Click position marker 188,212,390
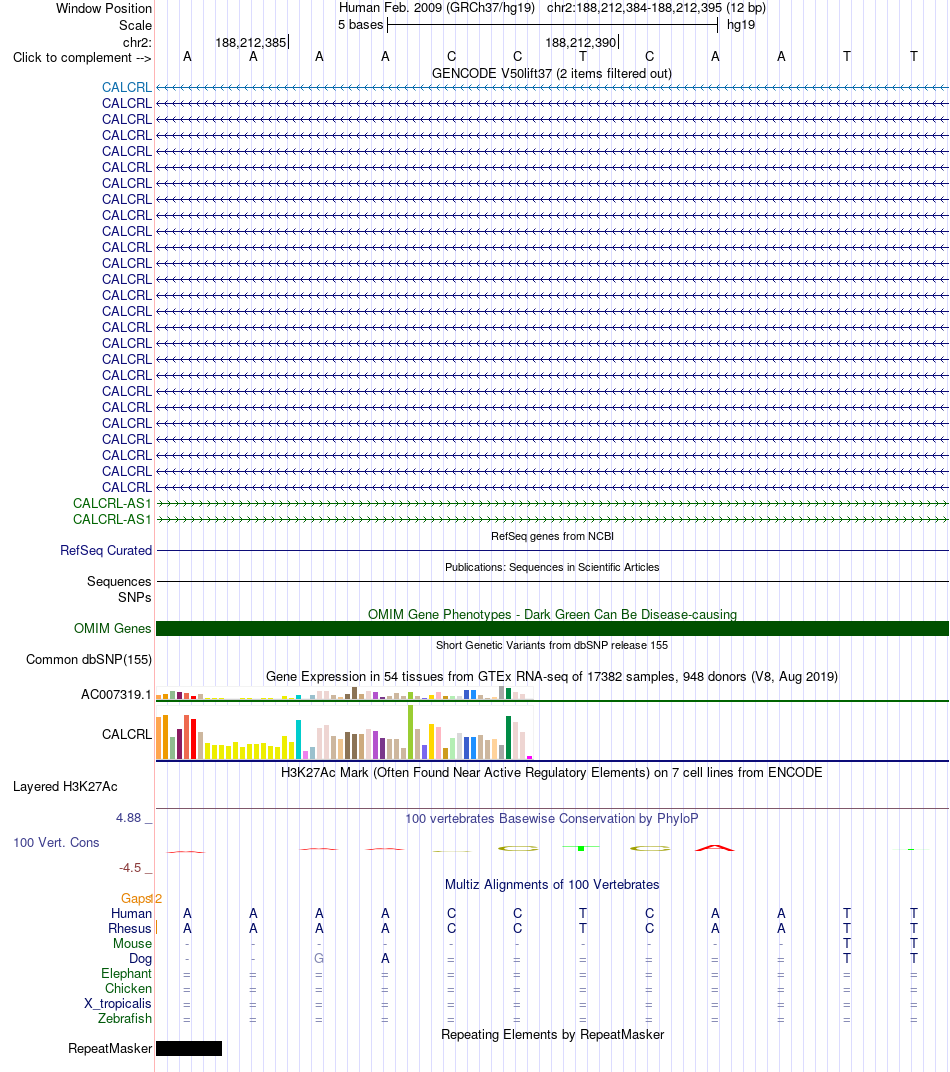Image resolution: width=950 pixels, height=1072 pixels. [581, 42]
